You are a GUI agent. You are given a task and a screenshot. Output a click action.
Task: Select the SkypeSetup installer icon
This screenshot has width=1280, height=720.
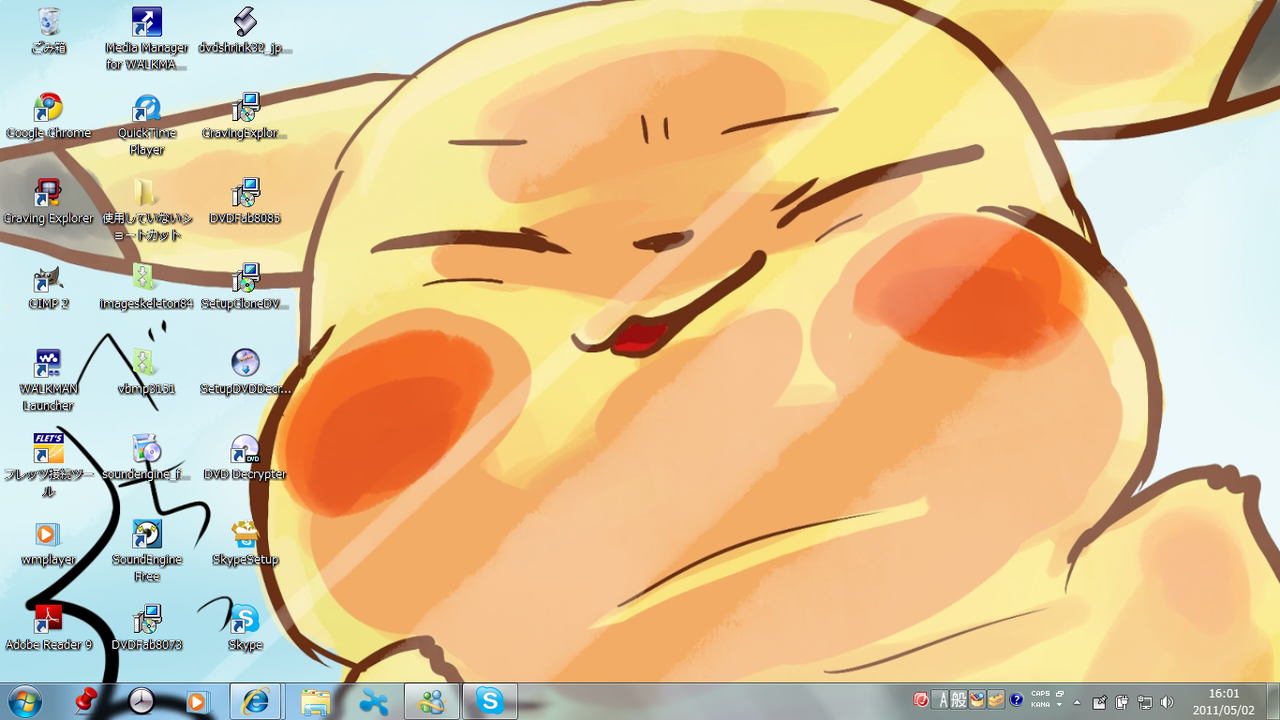click(x=245, y=543)
